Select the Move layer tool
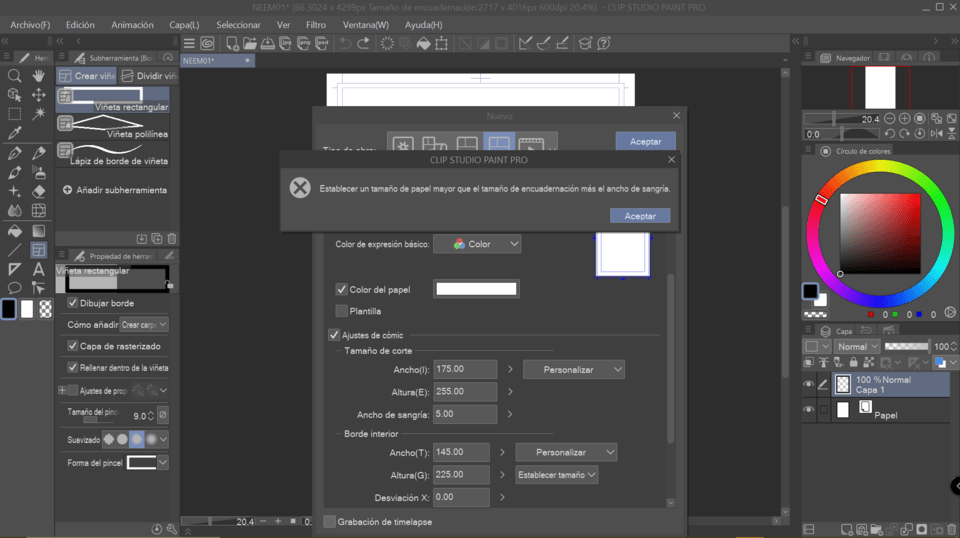The height and width of the screenshot is (538, 960). coord(39,95)
